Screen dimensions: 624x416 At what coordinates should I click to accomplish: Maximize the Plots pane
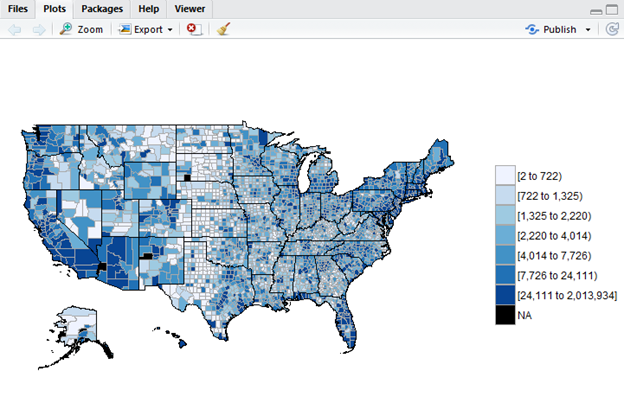[612, 10]
